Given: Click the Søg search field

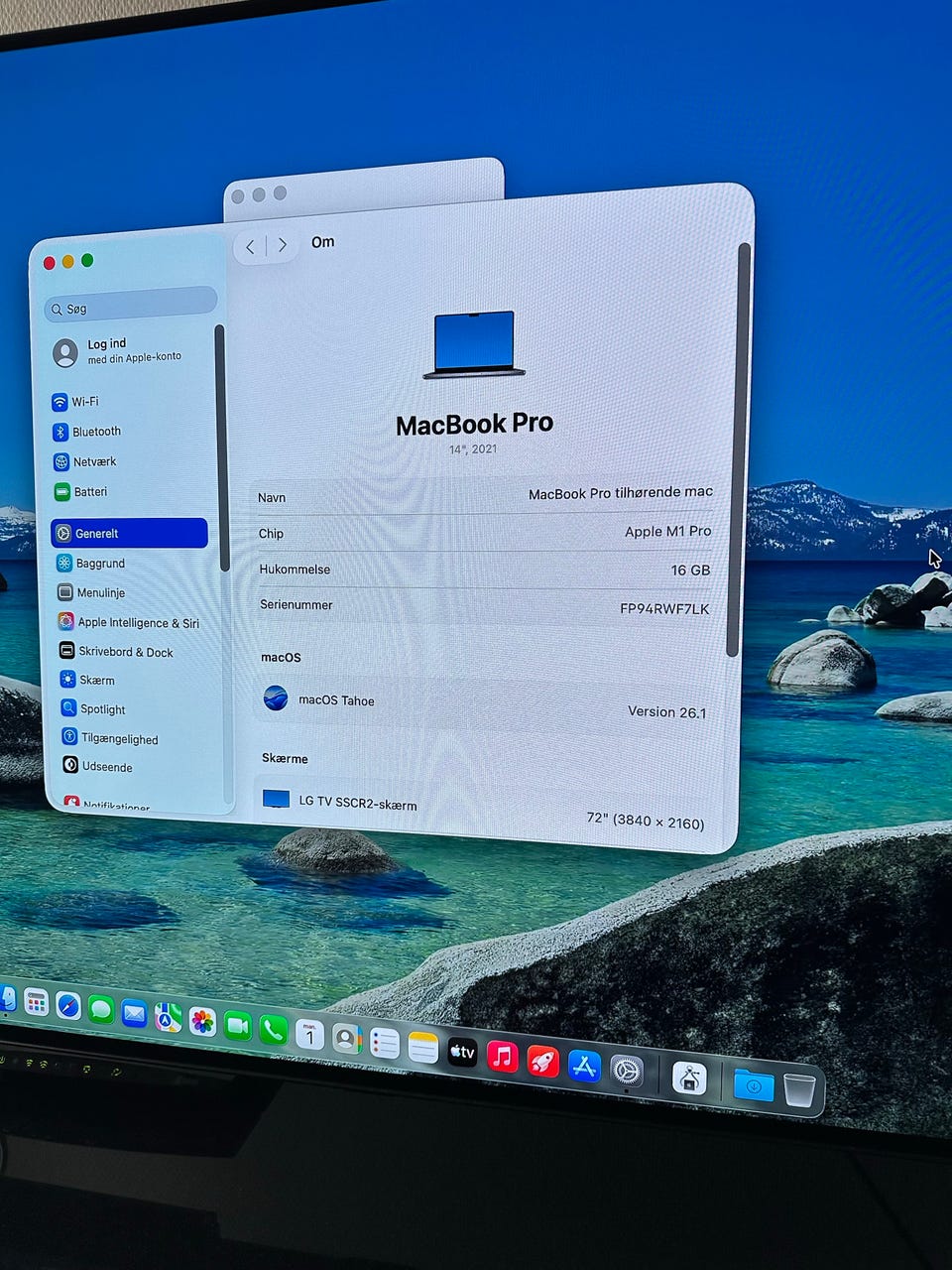Looking at the screenshot, I should coord(130,306).
